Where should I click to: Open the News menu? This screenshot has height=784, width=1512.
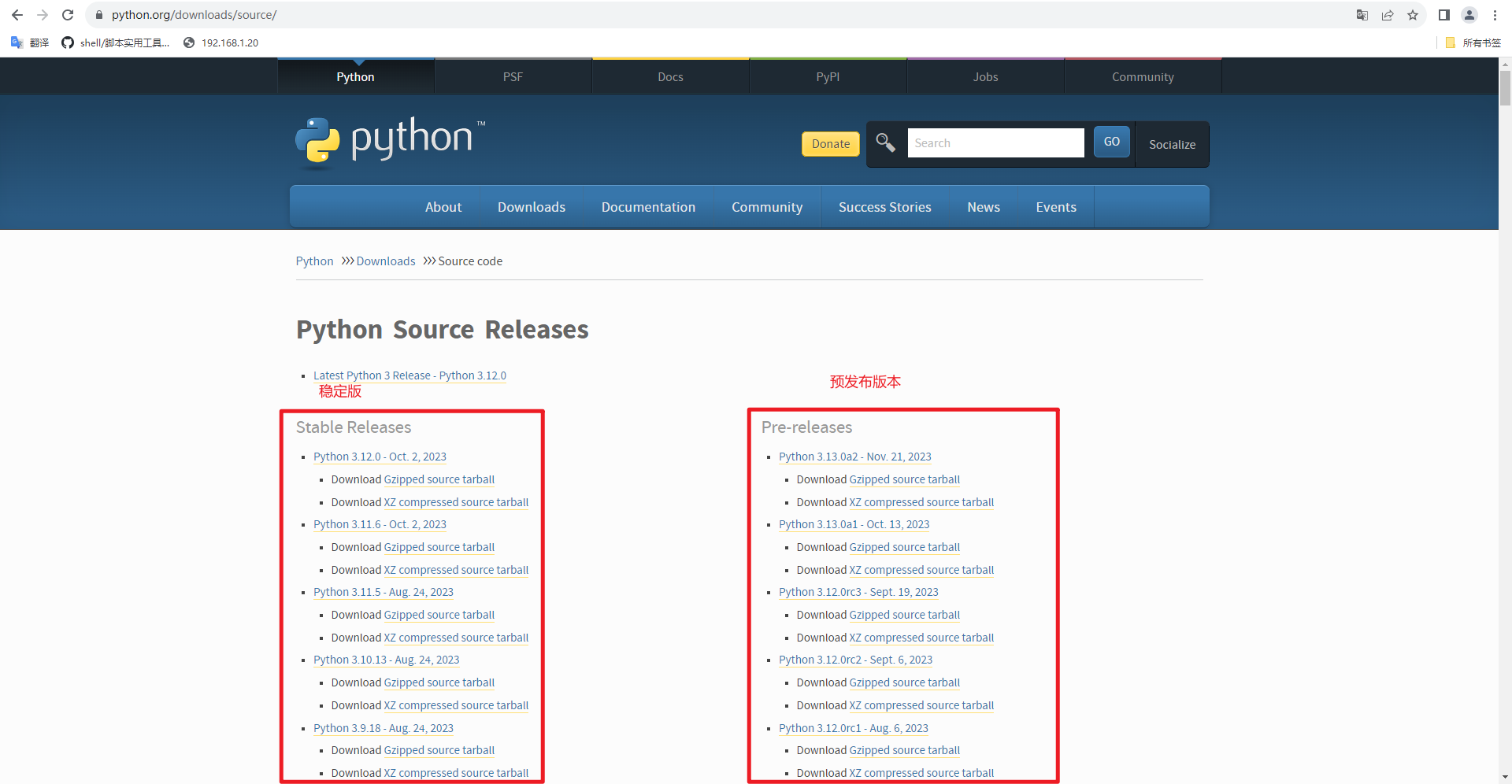984,207
